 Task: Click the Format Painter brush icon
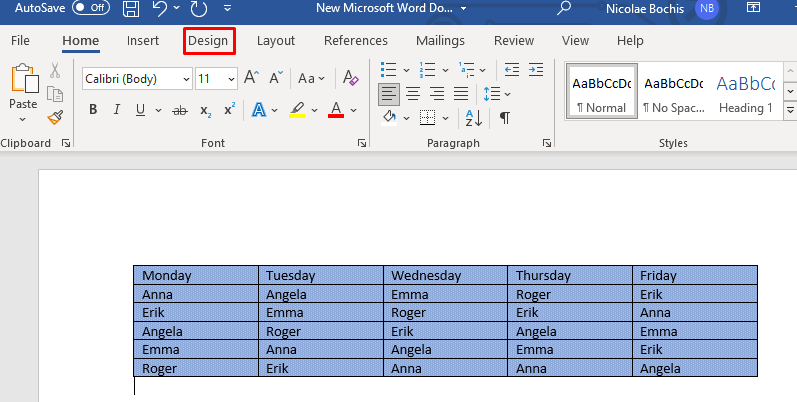pos(54,118)
